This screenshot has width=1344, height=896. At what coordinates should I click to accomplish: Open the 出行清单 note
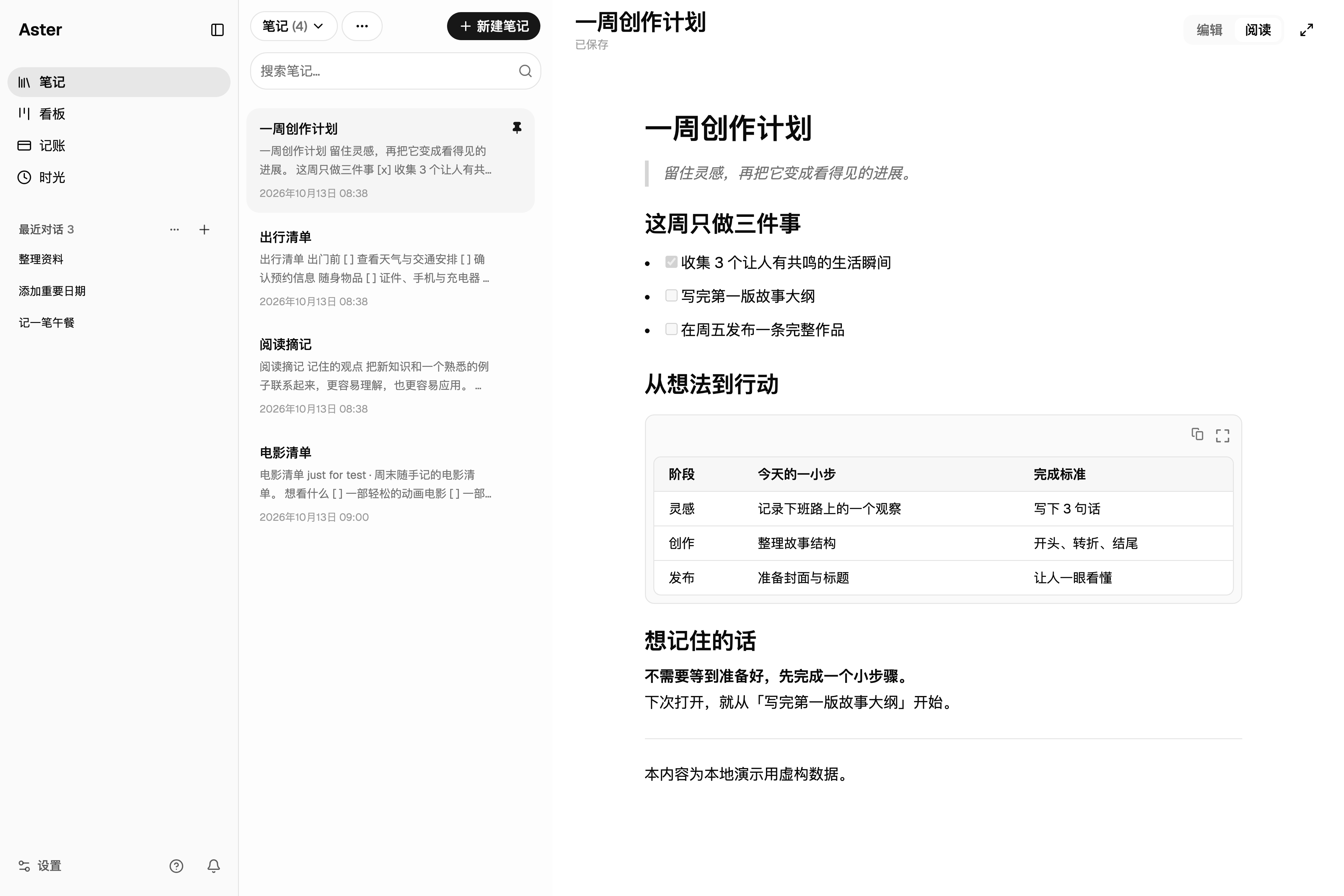pos(391,268)
